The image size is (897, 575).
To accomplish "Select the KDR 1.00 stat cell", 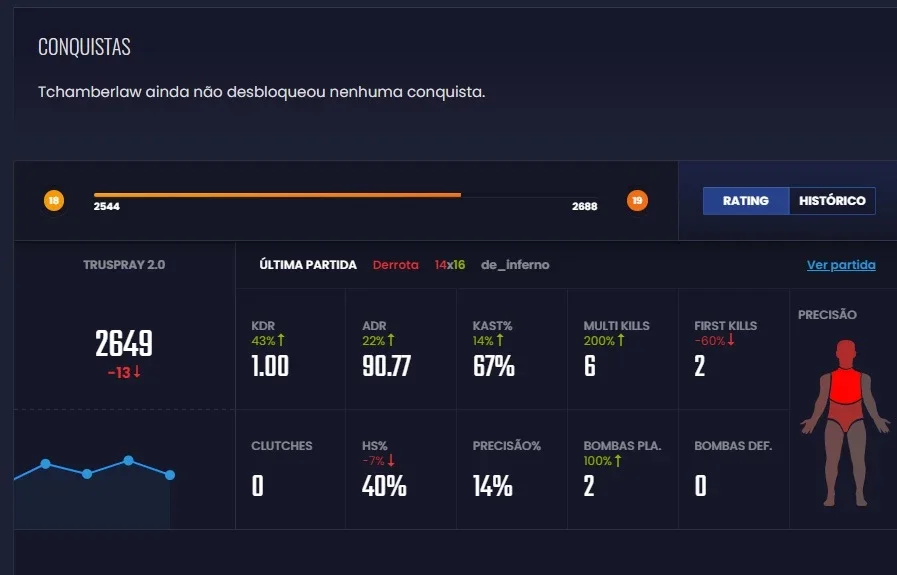I will 290,350.
